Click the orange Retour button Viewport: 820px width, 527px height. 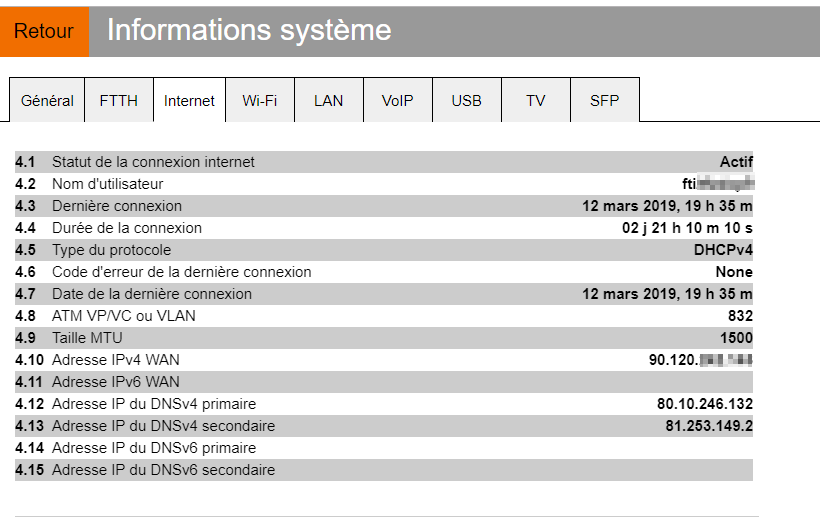pos(44,31)
